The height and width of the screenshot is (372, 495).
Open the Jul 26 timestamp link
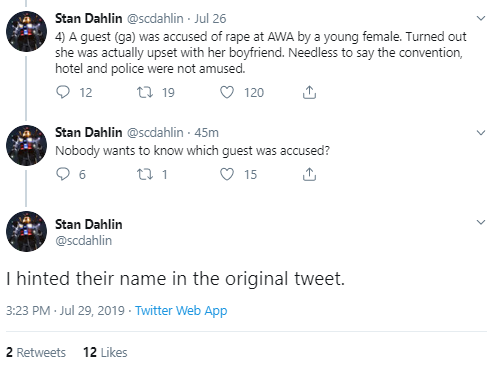[210, 18]
